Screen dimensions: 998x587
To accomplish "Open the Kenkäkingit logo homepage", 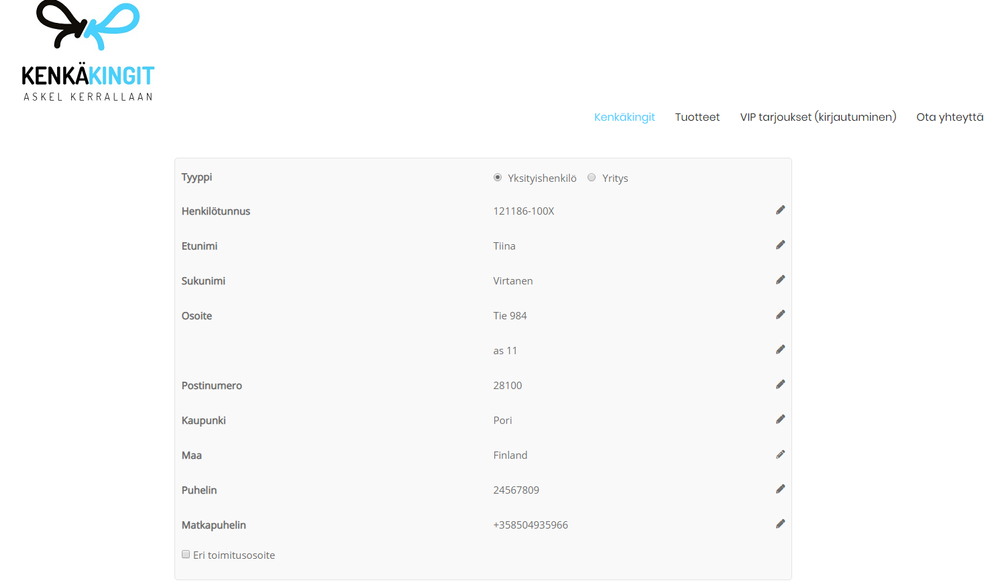I will pos(88,51).
